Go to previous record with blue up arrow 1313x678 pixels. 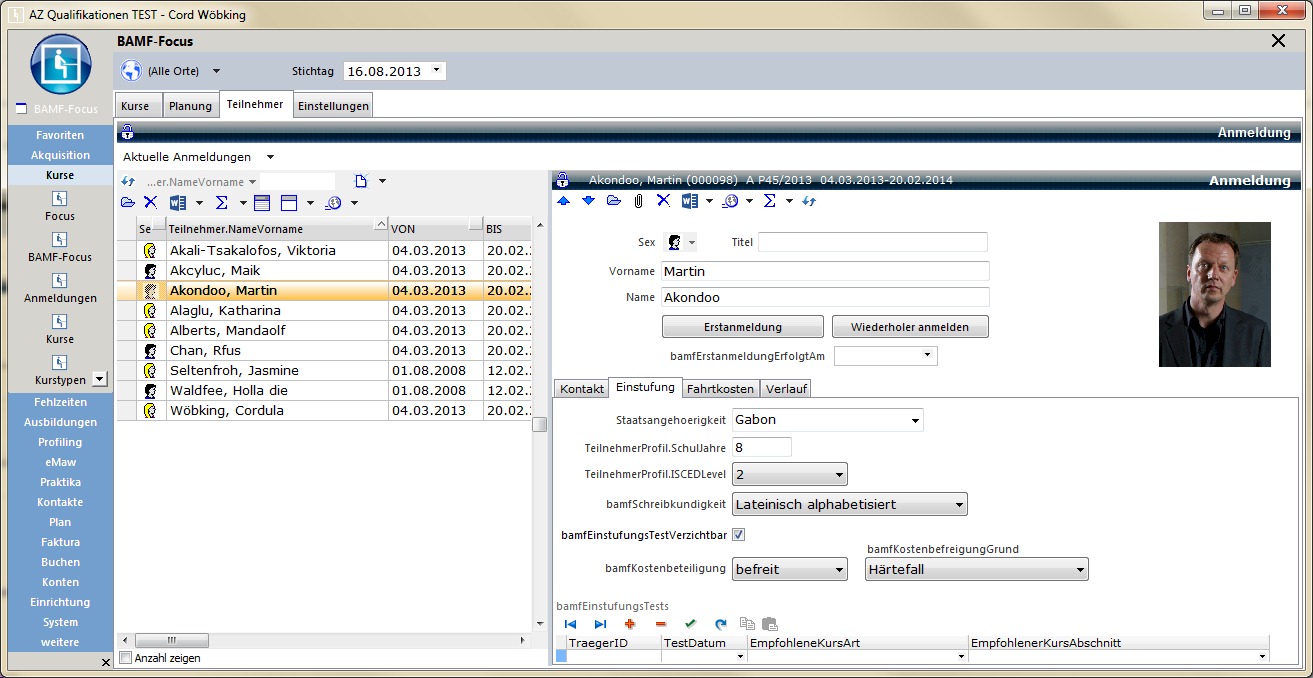(x=564, y=201)
